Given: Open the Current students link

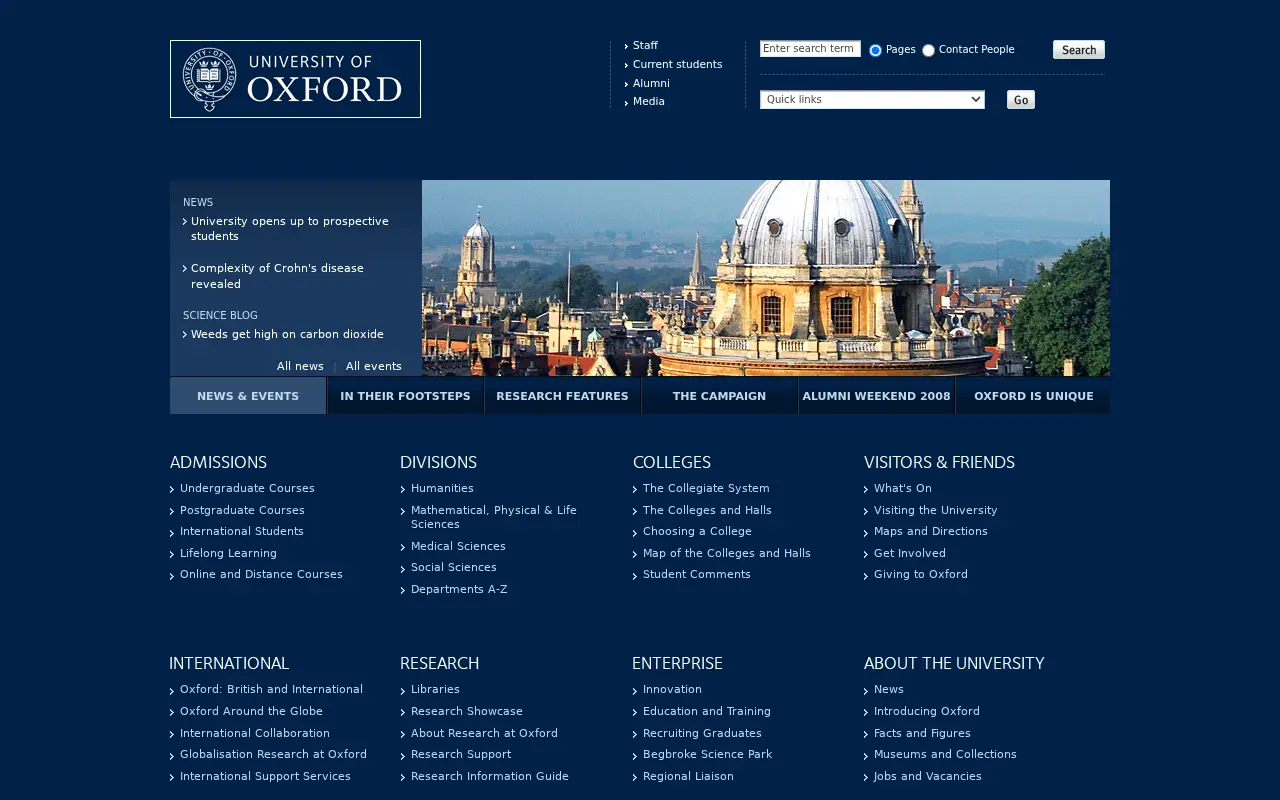Looking at the screenshot, I should pos(677,64).
